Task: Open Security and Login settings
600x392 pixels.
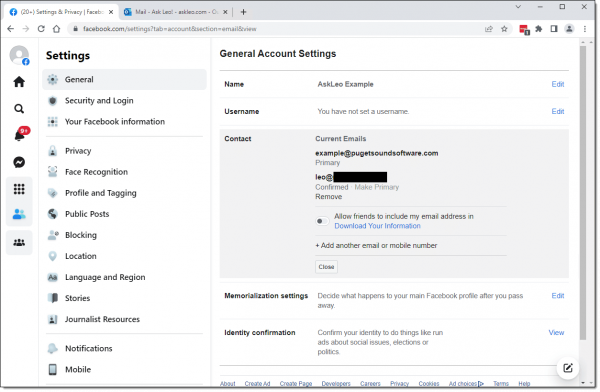Action: pos(124,100)
